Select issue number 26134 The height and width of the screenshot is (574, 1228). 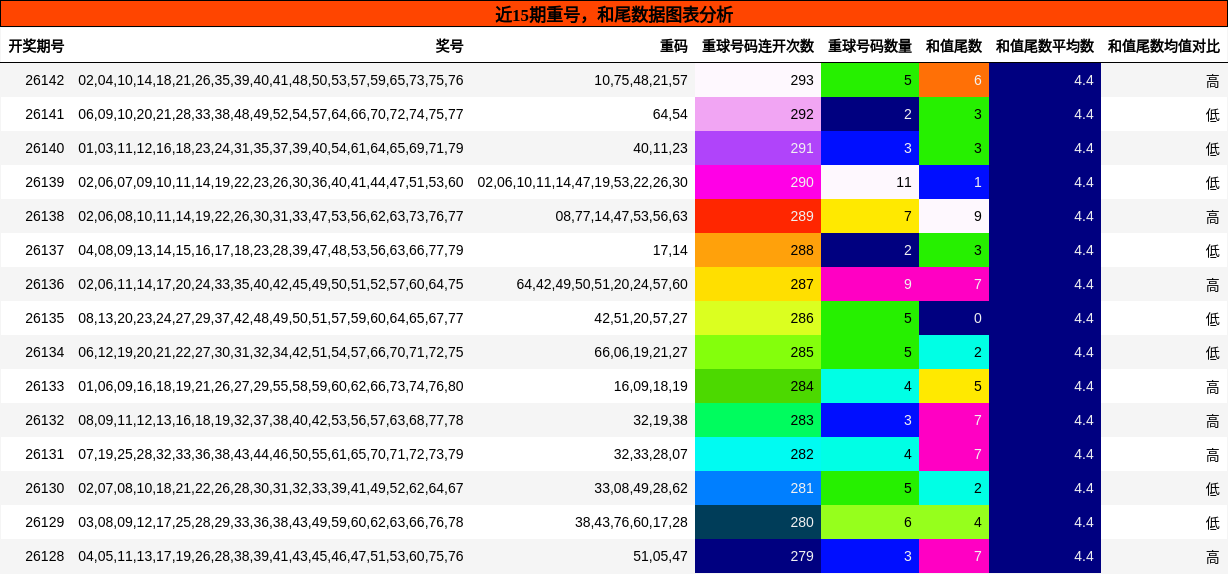[45, 352]
